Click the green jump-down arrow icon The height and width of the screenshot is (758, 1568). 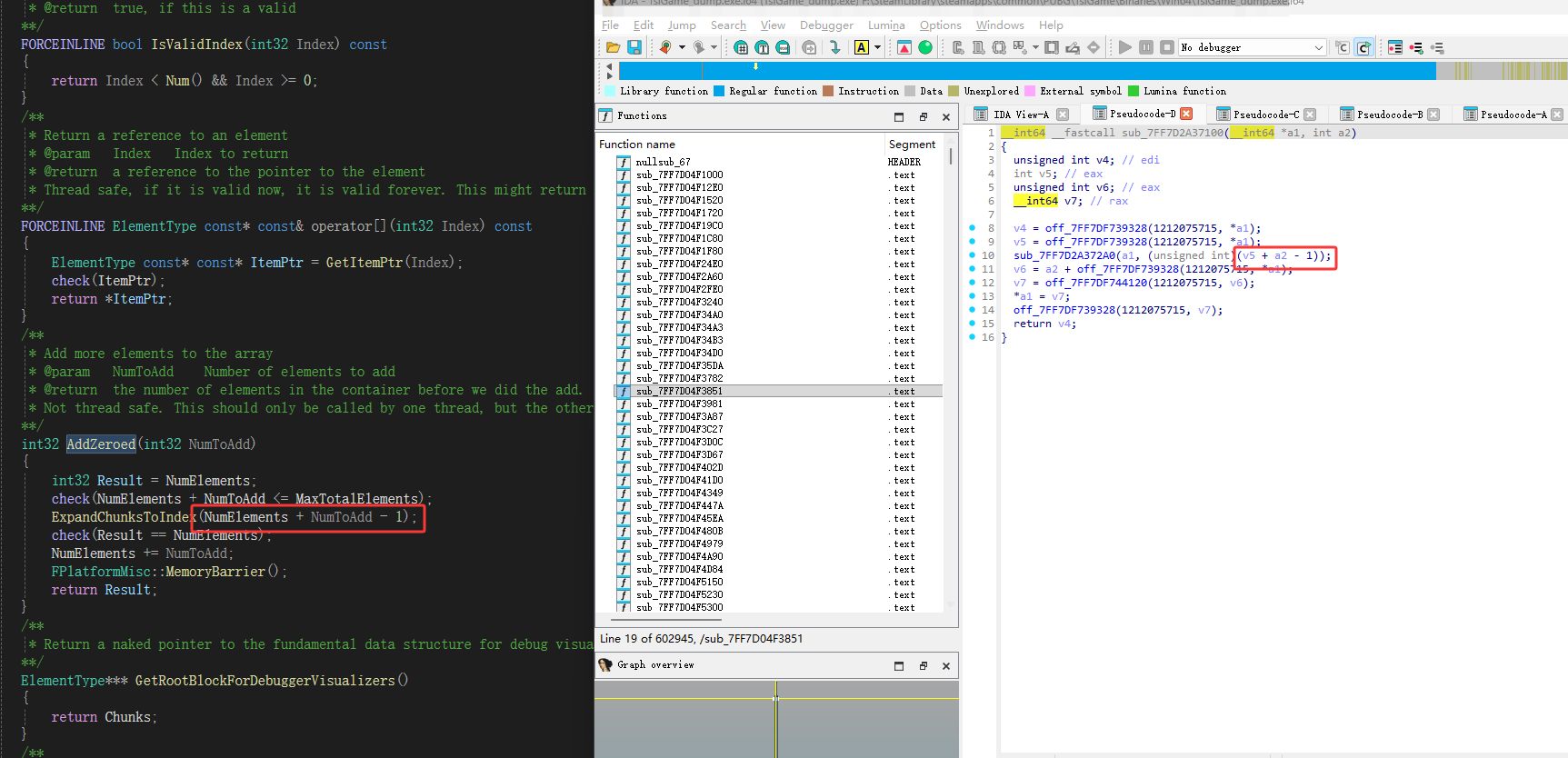[834, 47]
